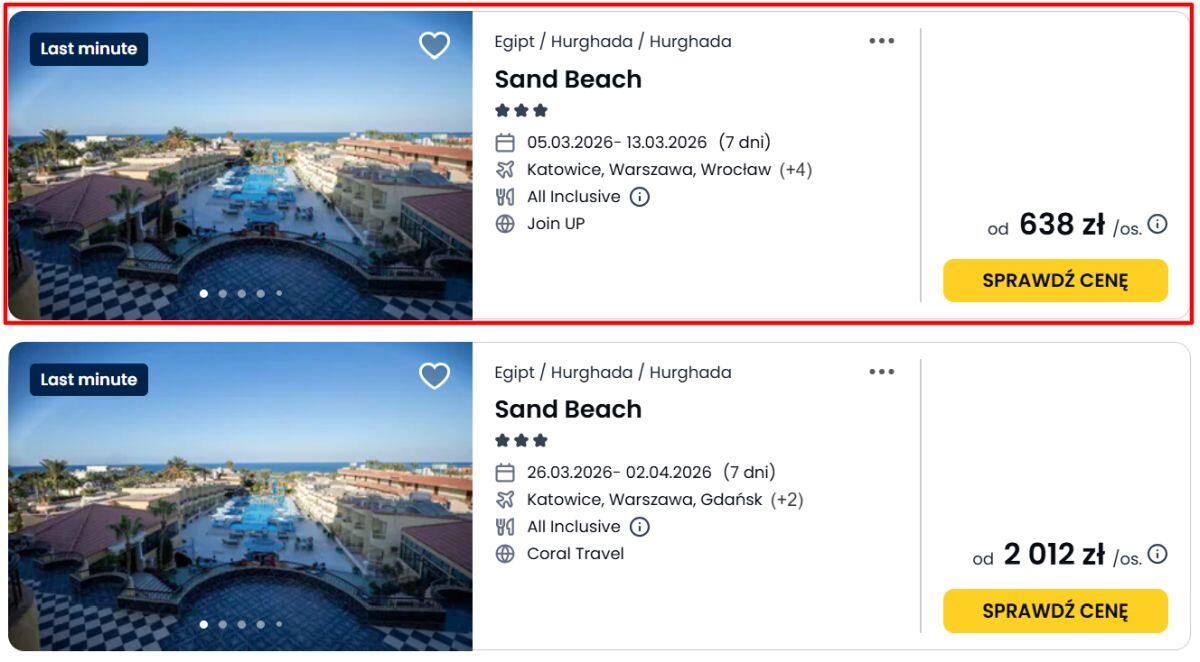Click SPRAWDŹ CENĘ for the 2 012 zł offer
Viewport: 1200px width, 662px height.
pos(1055,611)
